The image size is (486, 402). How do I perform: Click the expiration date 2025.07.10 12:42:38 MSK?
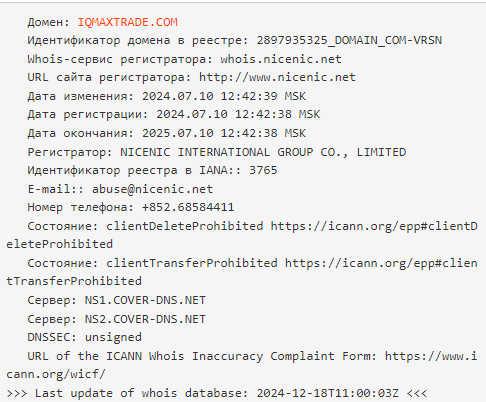pos(224,133)
